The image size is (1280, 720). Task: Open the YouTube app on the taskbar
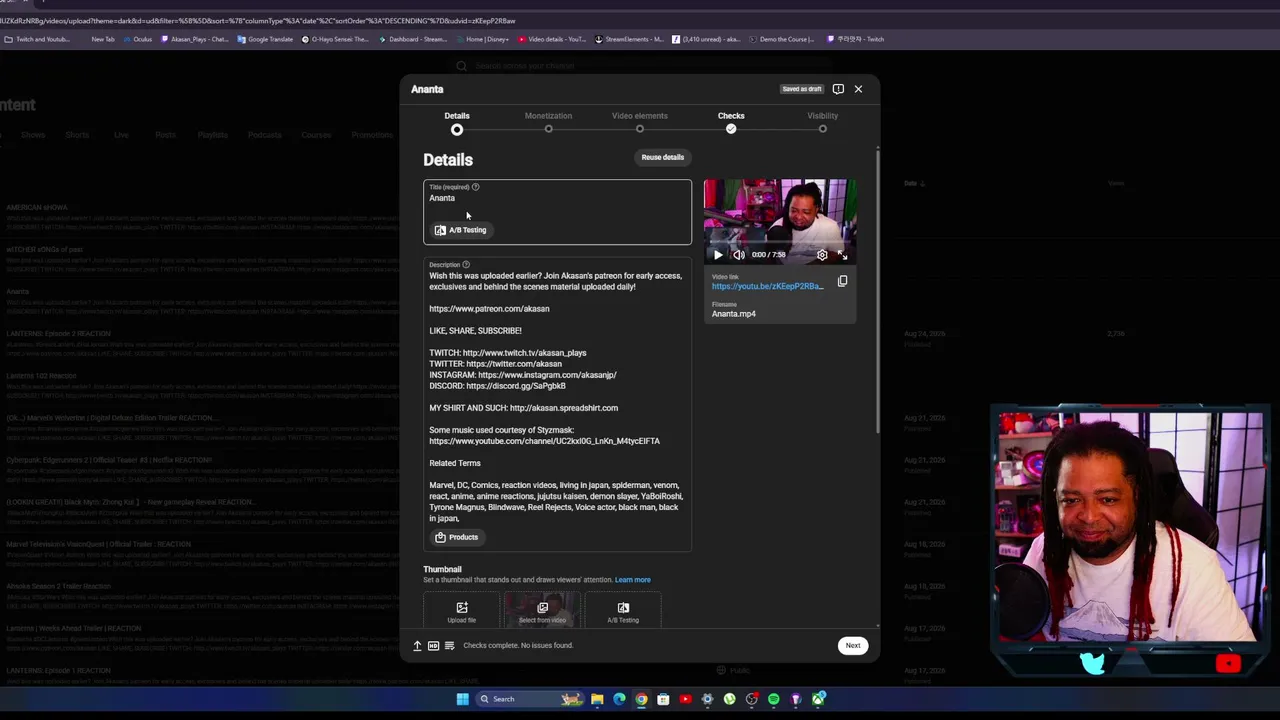tap(685, 699)
